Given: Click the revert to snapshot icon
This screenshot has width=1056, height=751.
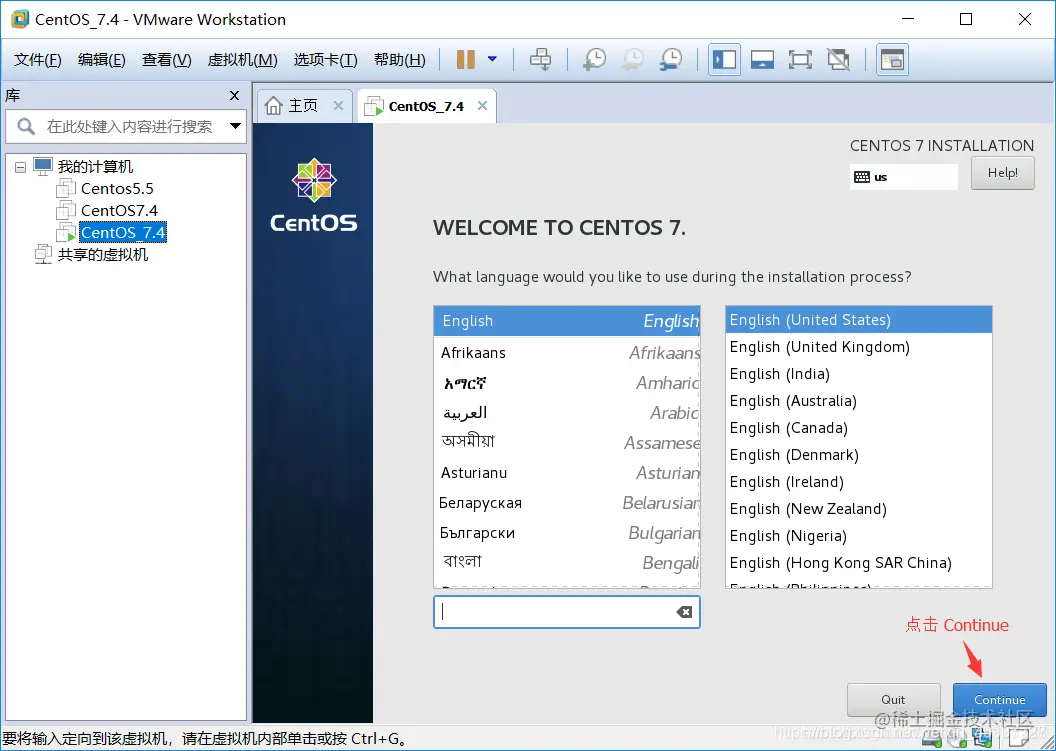Looking at the screenshot, I should click(x=632, y=59).
